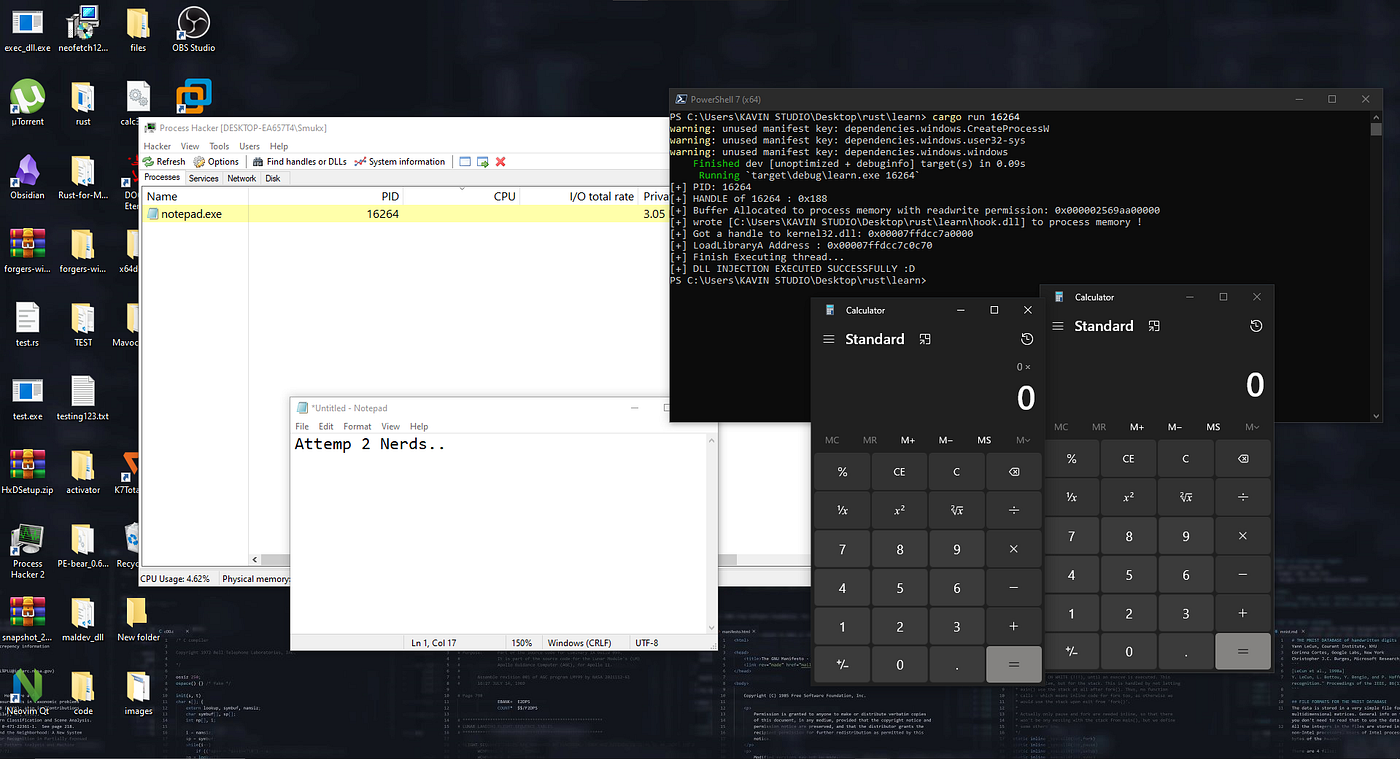Screen dimensions: 1400x759
Task: Click Find handles or DLLs
Action: [x=299, y=162]
